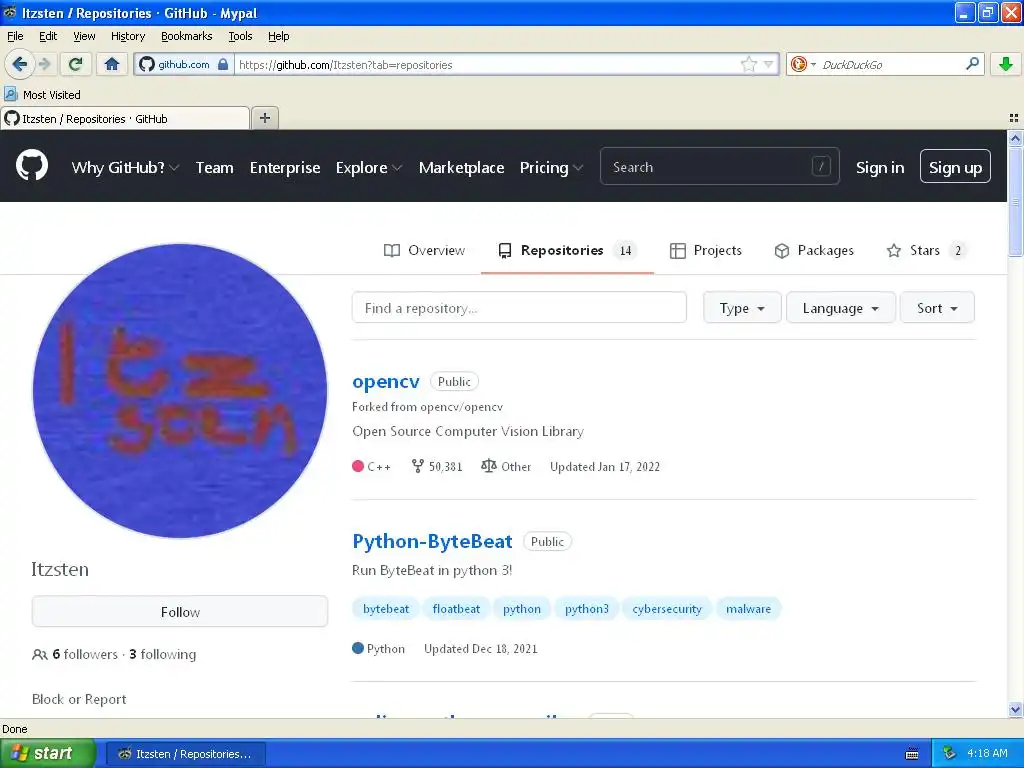Click the 6 followers link
1024x768 pixels.
click(x=85, y=654)
